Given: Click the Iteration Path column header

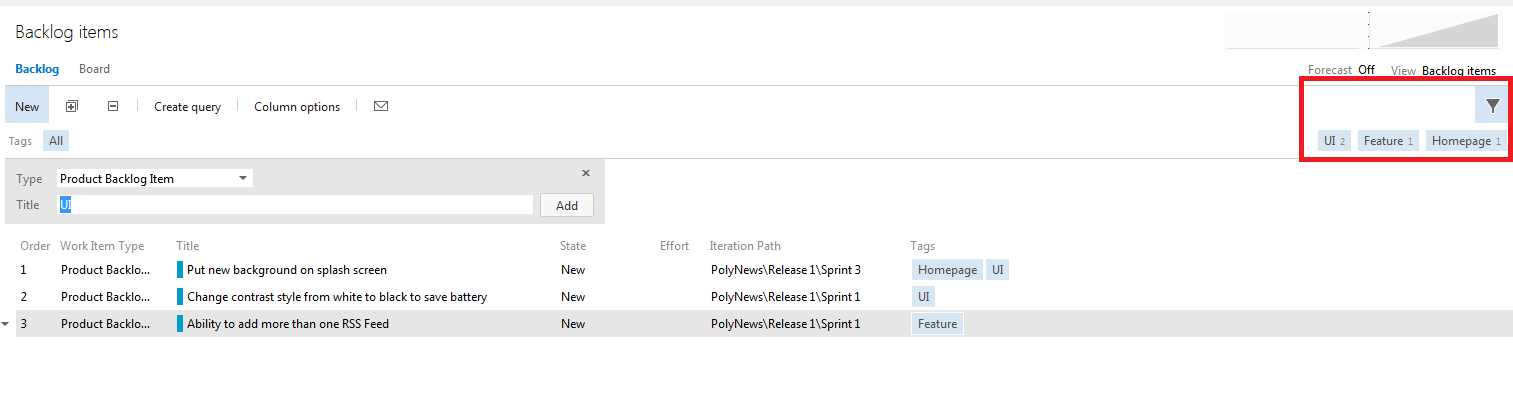Looking at the screenshot, I should coord(745,246).
